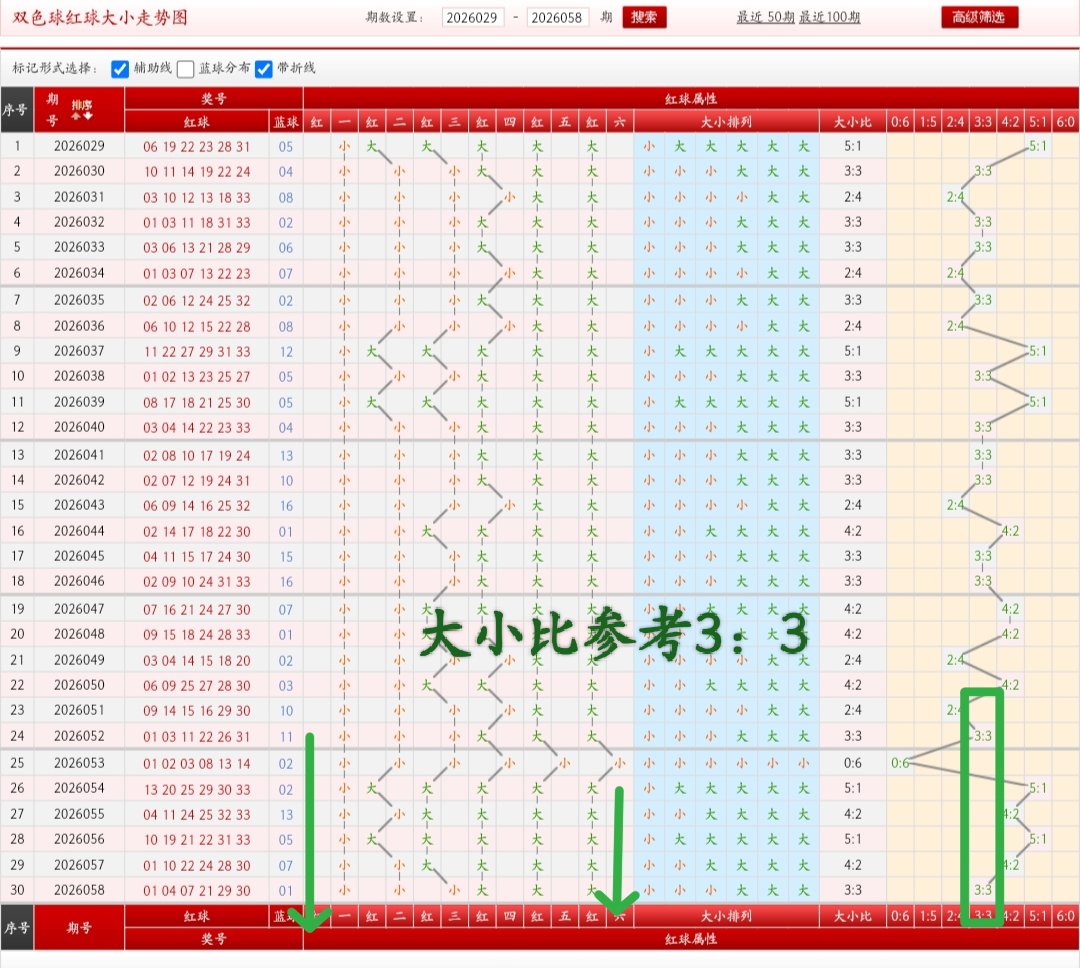This screenshot has height=968, width=1080.
Task: Click the top 6:0 ratio column header
Action: click(1066, 122)
